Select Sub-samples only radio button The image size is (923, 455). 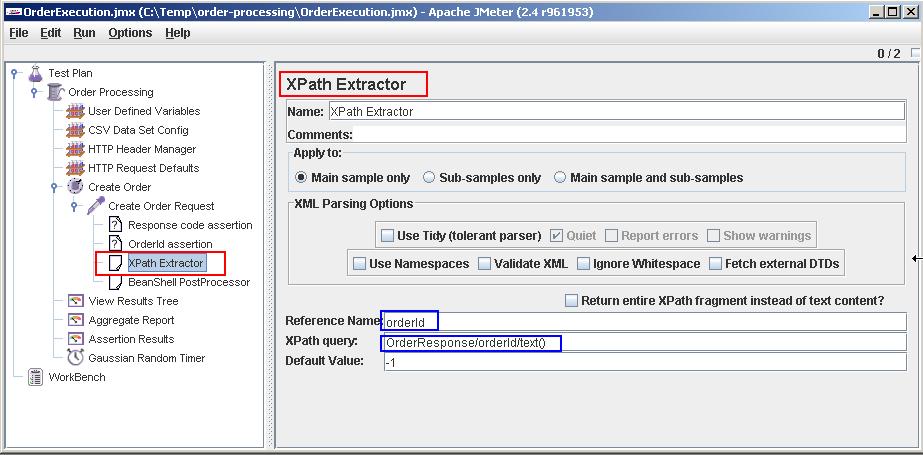(x=429, y=177)
